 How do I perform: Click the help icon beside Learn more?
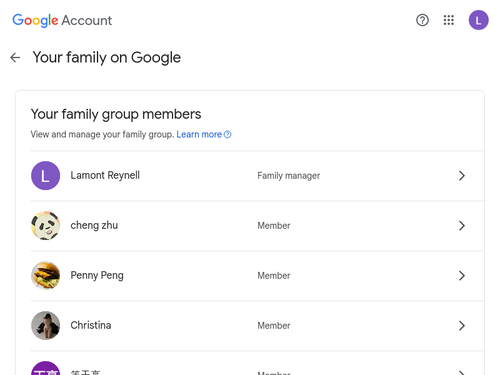[x=228, y=135]
